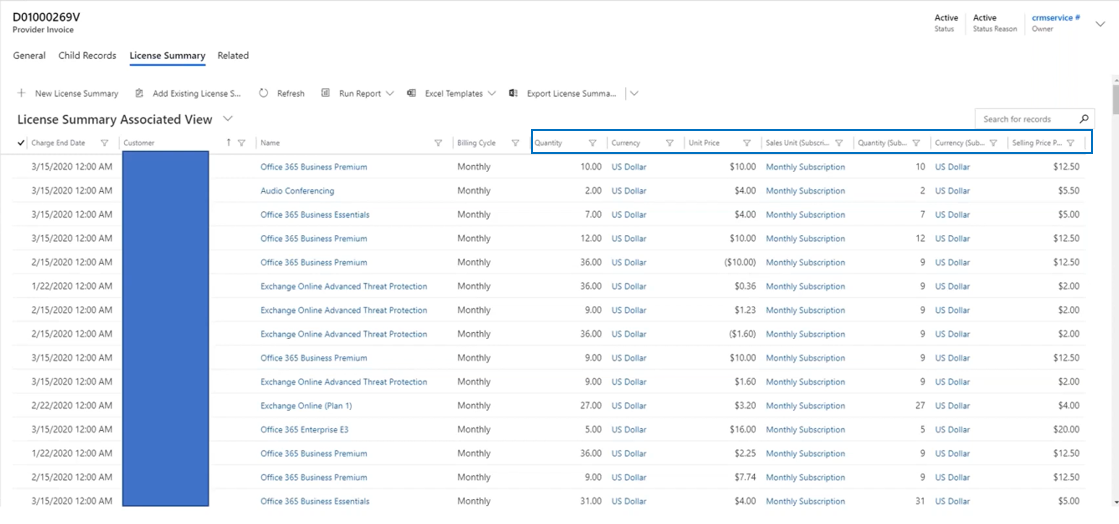The image size is (1119, 524).
Task: Click the Export License Summary Excel icon
Action: click(513, 94)
